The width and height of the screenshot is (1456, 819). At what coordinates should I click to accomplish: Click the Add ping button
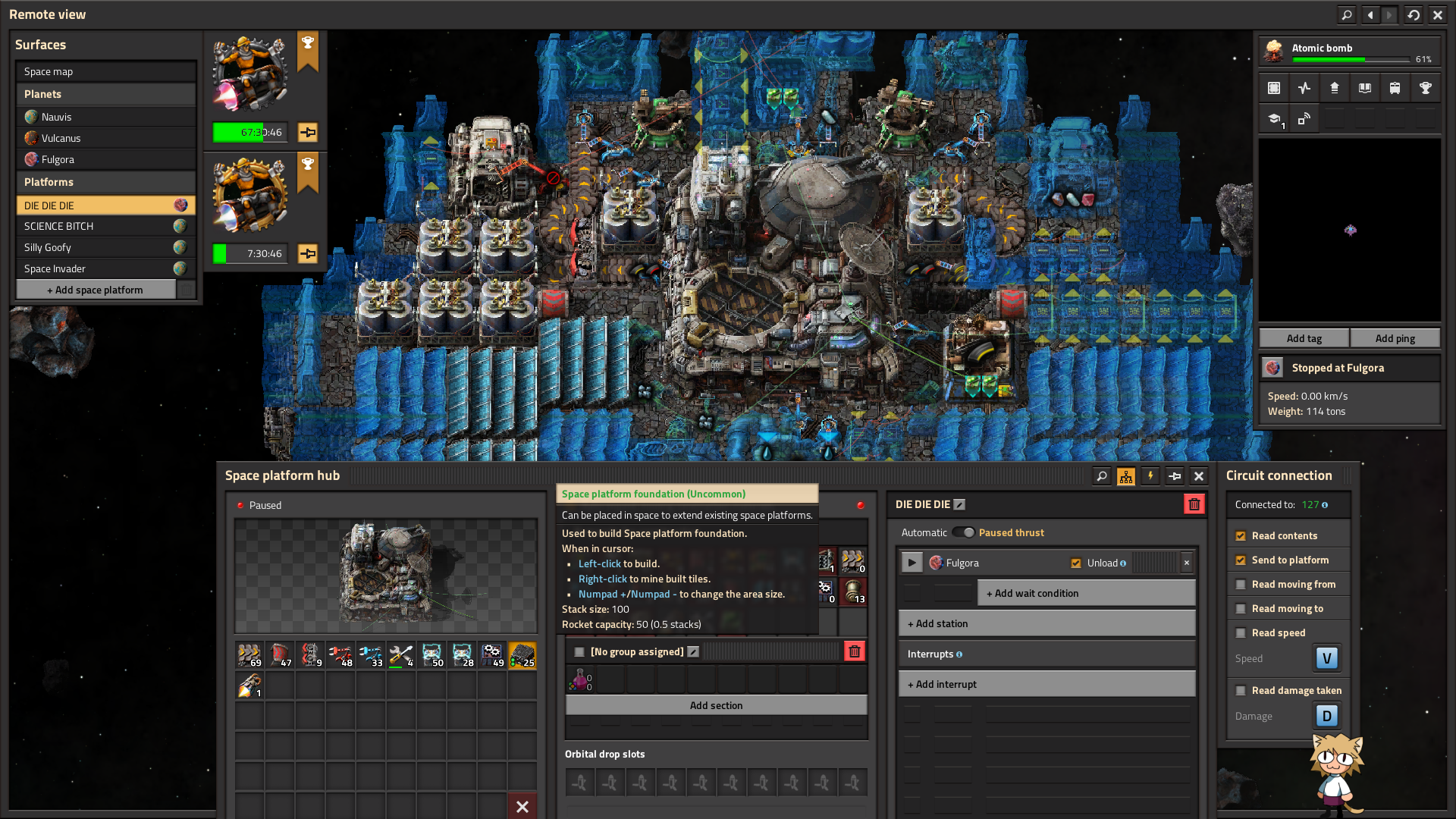point(1395,338)
